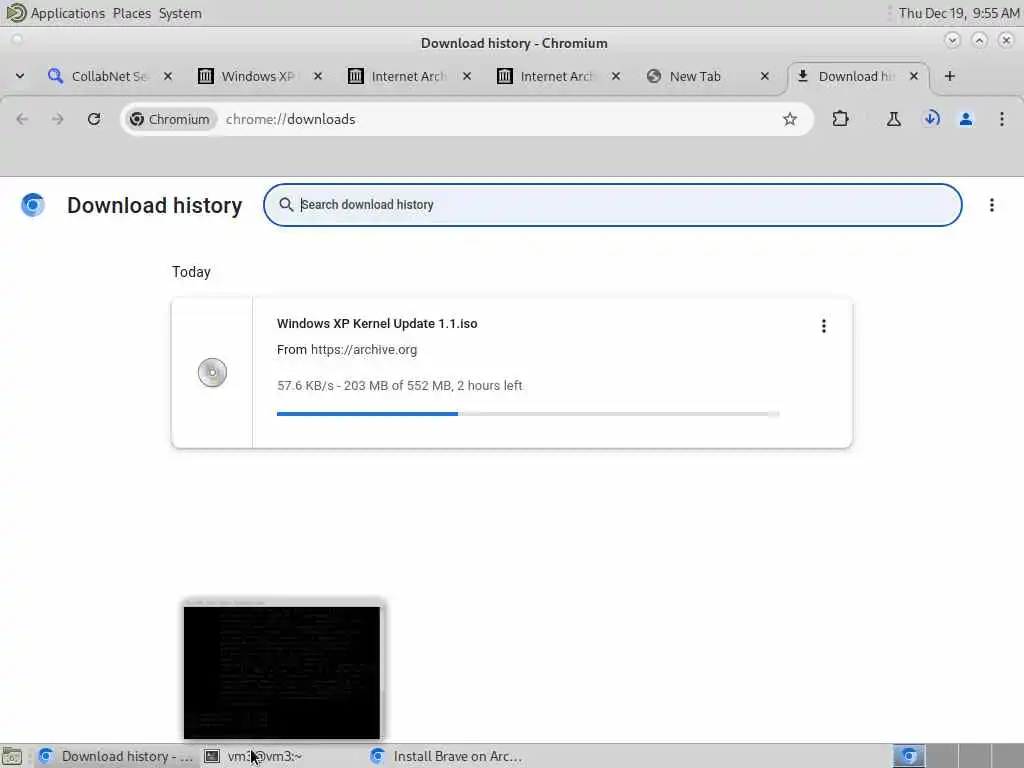Viewport: 1024px width, 768px height.
Task: Switch to Install Brave on Arc taskbar window
Action: pos(448,756)
